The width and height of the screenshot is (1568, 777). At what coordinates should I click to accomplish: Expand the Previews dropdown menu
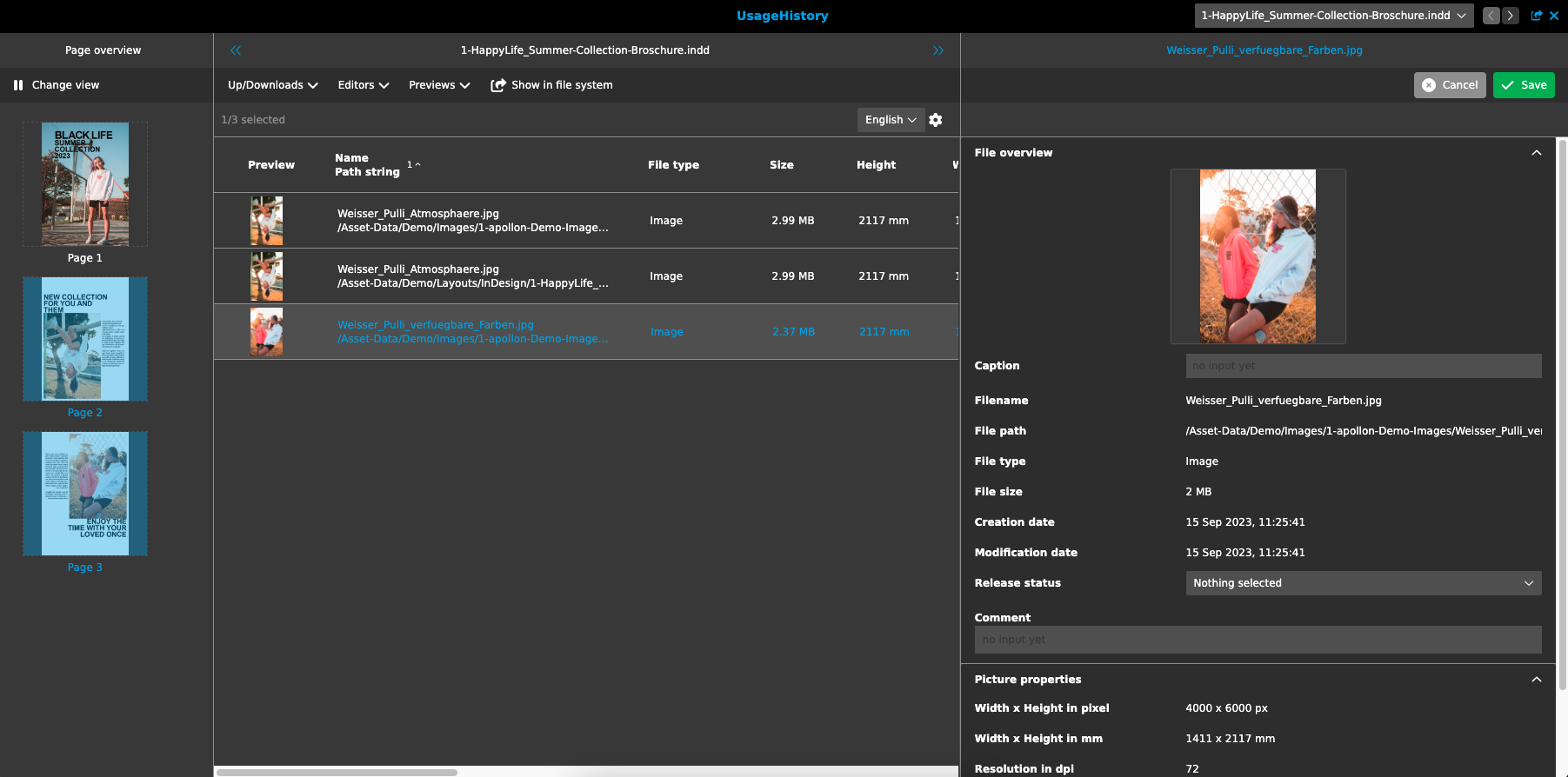tap(439, 85)
